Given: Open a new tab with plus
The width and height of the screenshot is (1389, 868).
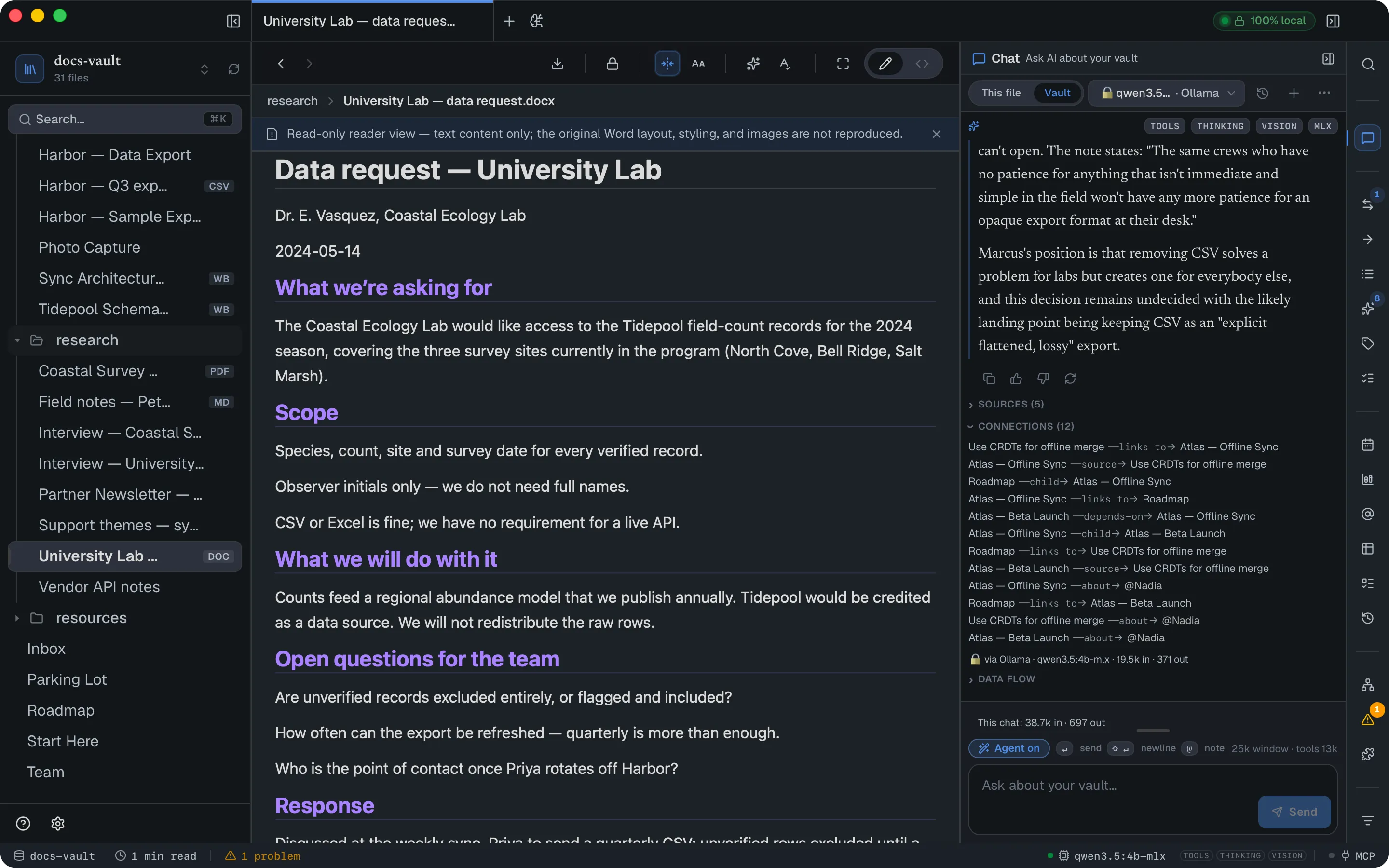Looking at the screenshot, I should click(x=508, y=21).
